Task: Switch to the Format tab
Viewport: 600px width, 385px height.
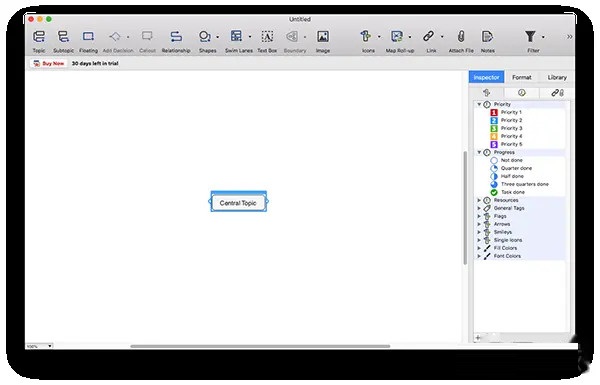Action: pos(522,77)
